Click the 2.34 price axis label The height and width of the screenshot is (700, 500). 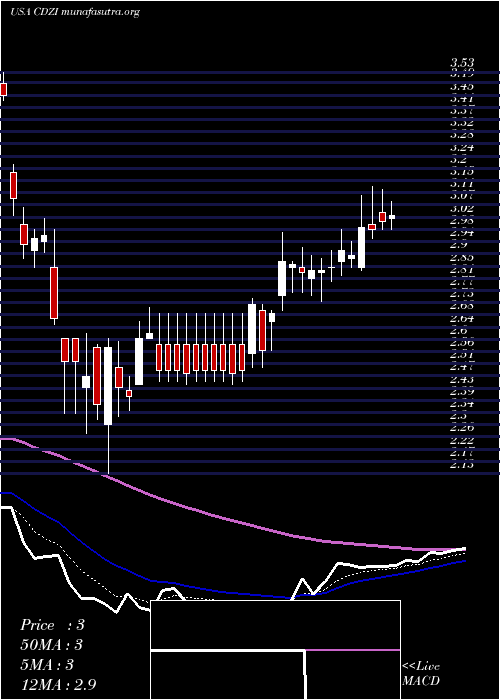click(462, 404)
